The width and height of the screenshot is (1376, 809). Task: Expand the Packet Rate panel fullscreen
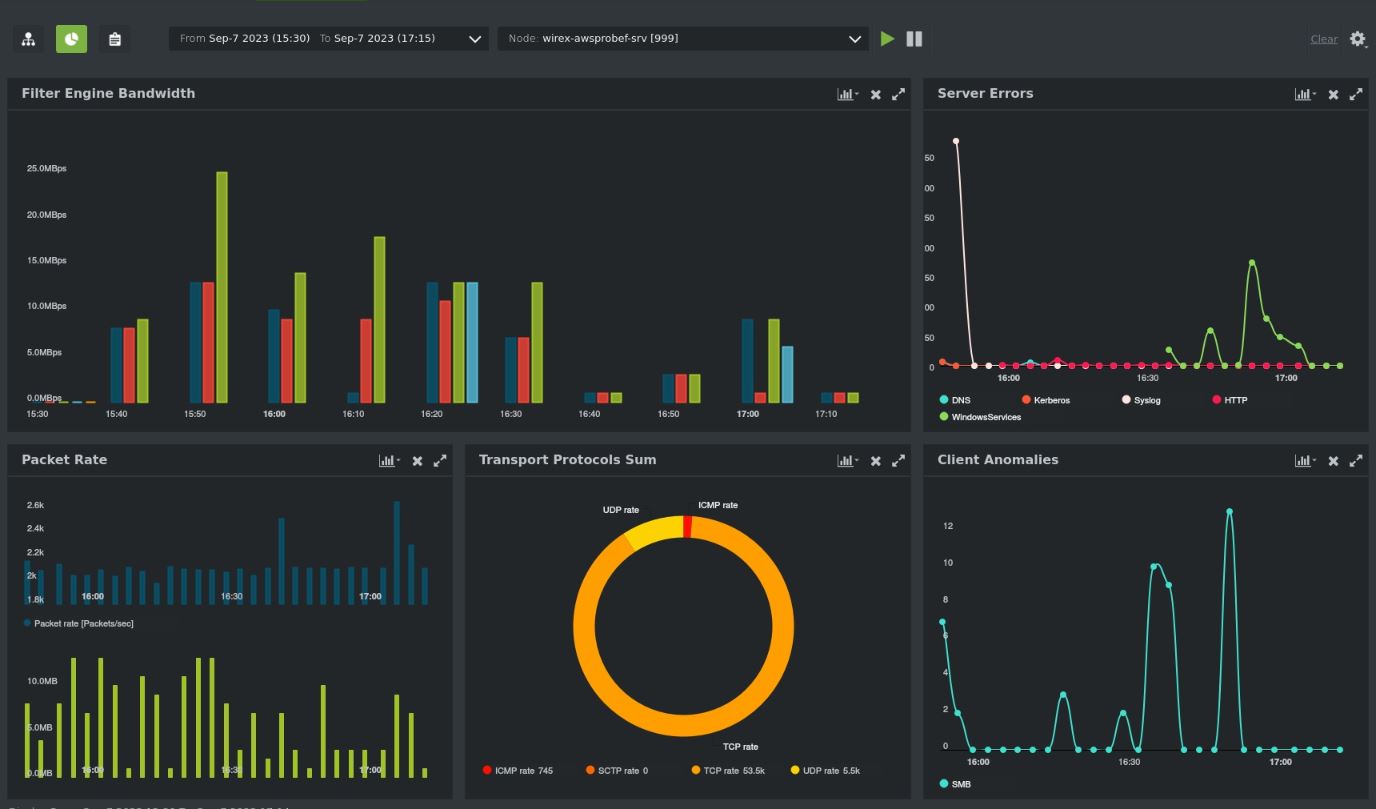(x=440, y=461)
